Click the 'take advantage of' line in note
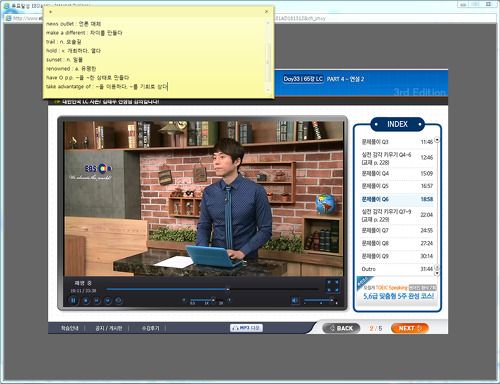The width and height of the screenshot is (500, 384). point(107,87)
